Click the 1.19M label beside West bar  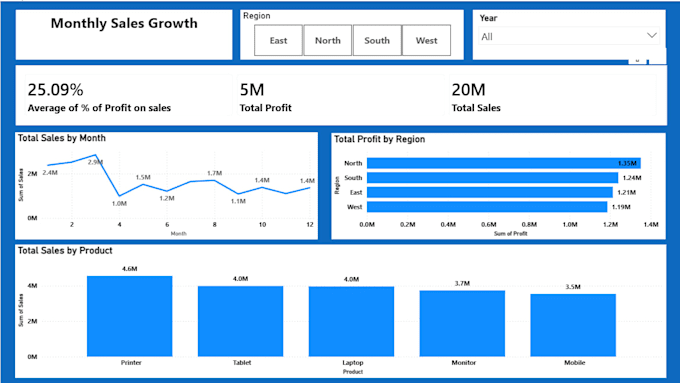[x=621, y=207]
